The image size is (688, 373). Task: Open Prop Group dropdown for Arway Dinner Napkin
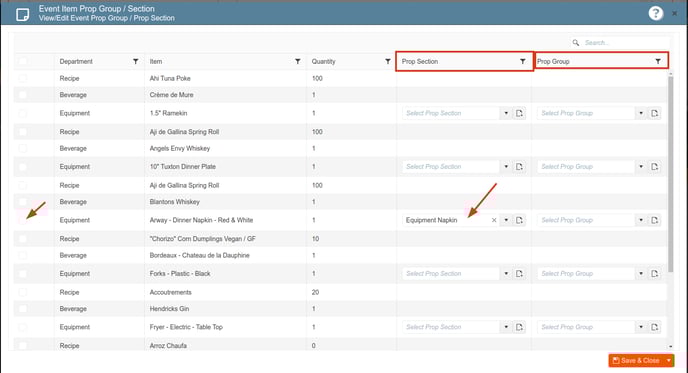coord(641,220)
